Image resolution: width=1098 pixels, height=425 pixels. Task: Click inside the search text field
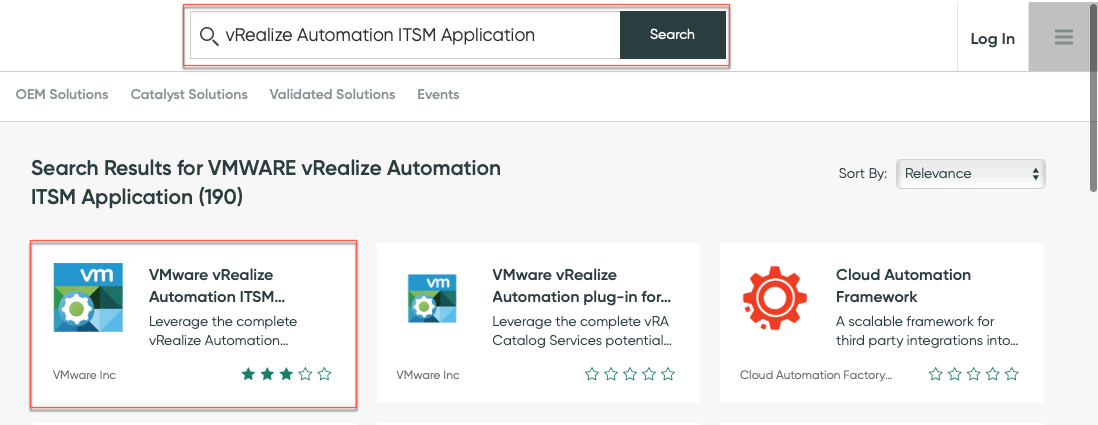point(420,35)
